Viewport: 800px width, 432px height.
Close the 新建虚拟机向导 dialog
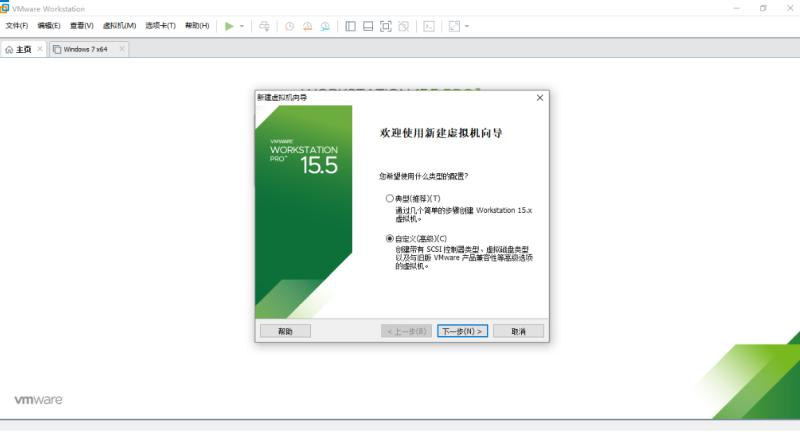pyautogui.click(x=540, y=97)
